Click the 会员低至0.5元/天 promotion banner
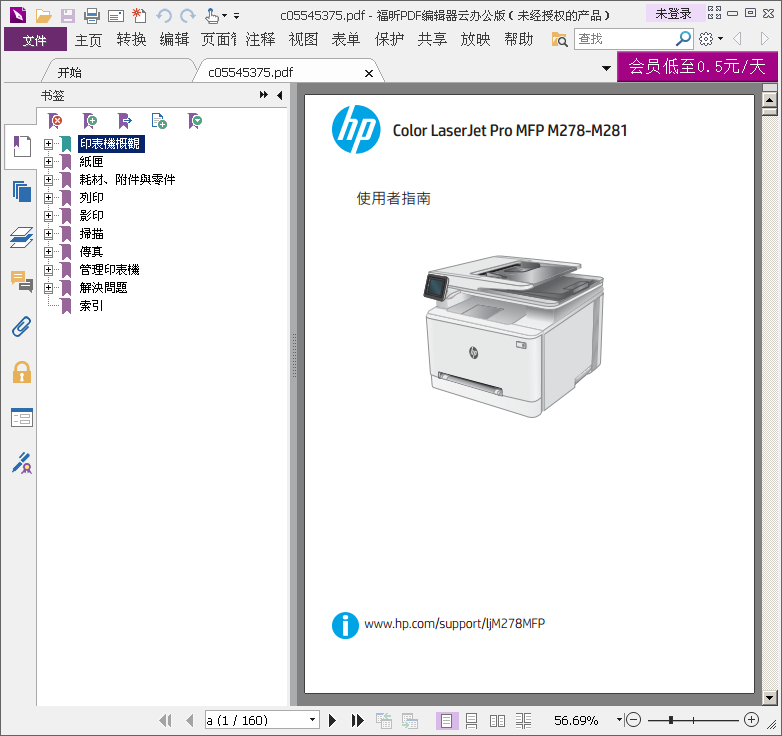The height and width of the screenshot is (736, 782). (x=697, y=66)
